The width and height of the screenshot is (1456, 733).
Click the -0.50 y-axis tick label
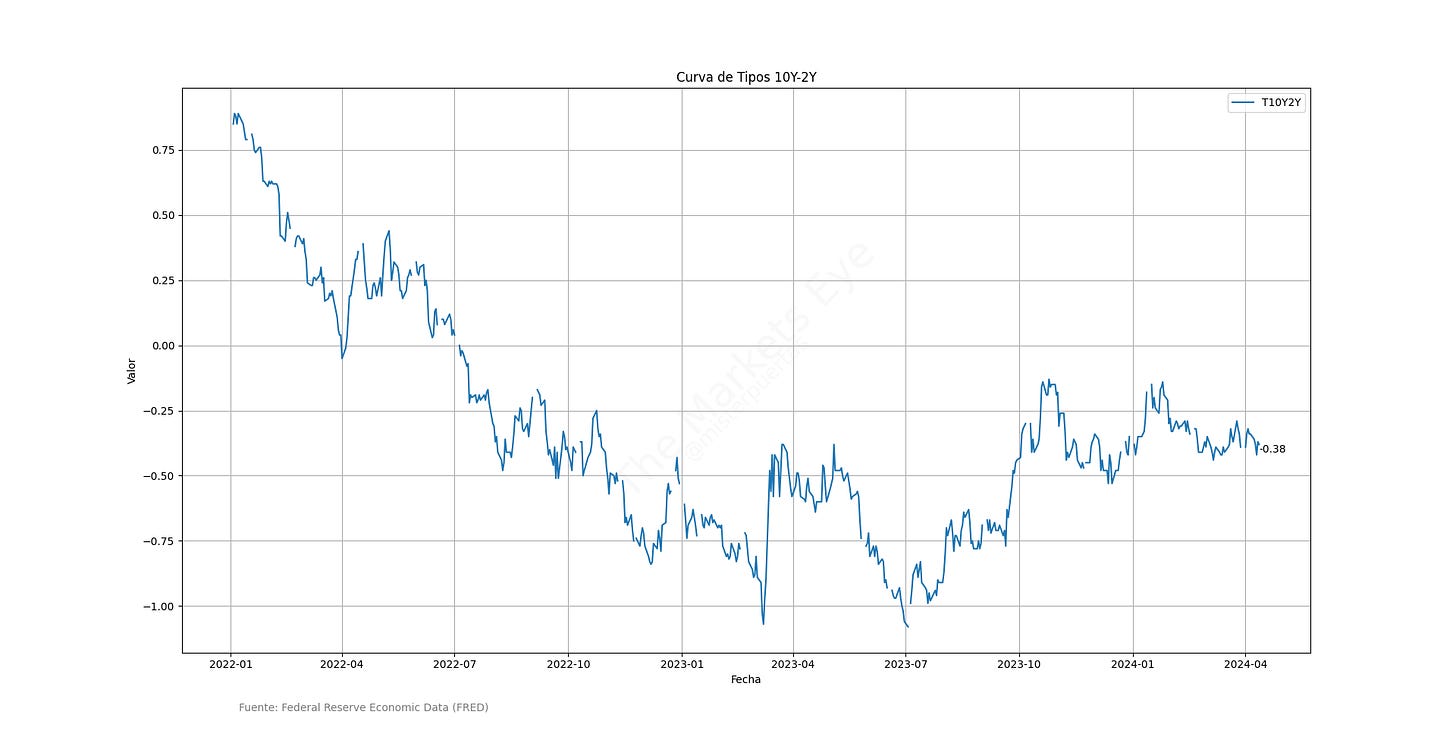coord(159,476)
